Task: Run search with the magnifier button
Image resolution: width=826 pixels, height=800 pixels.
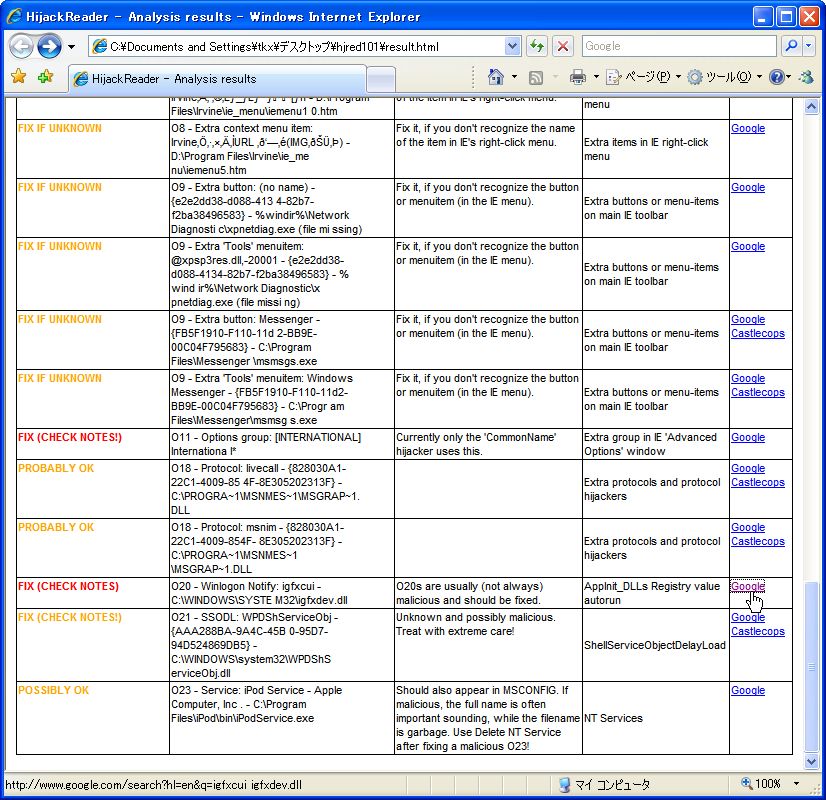Action: pos(791,46)
